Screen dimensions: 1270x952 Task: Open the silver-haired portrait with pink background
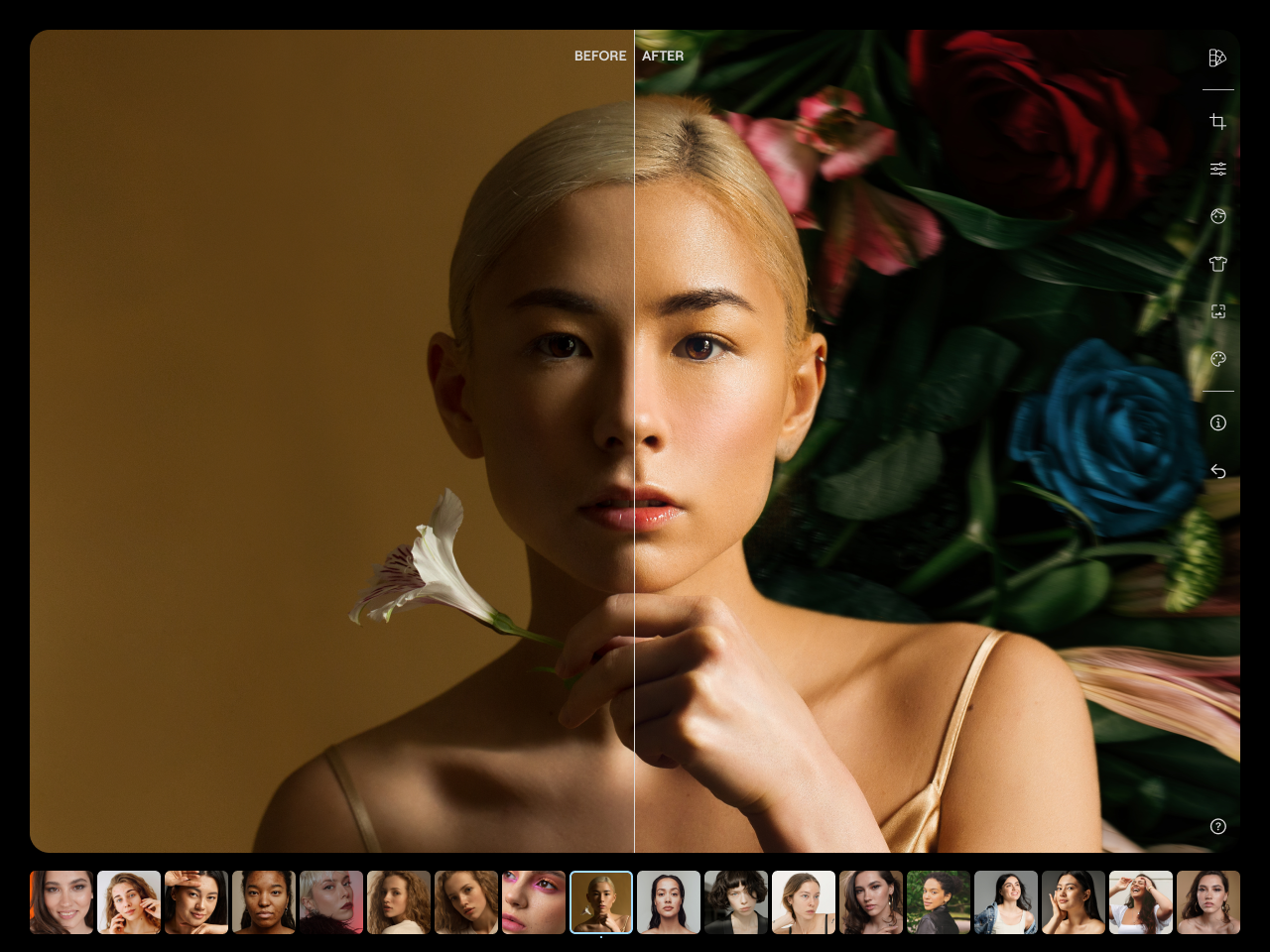(x=331, y=902)
